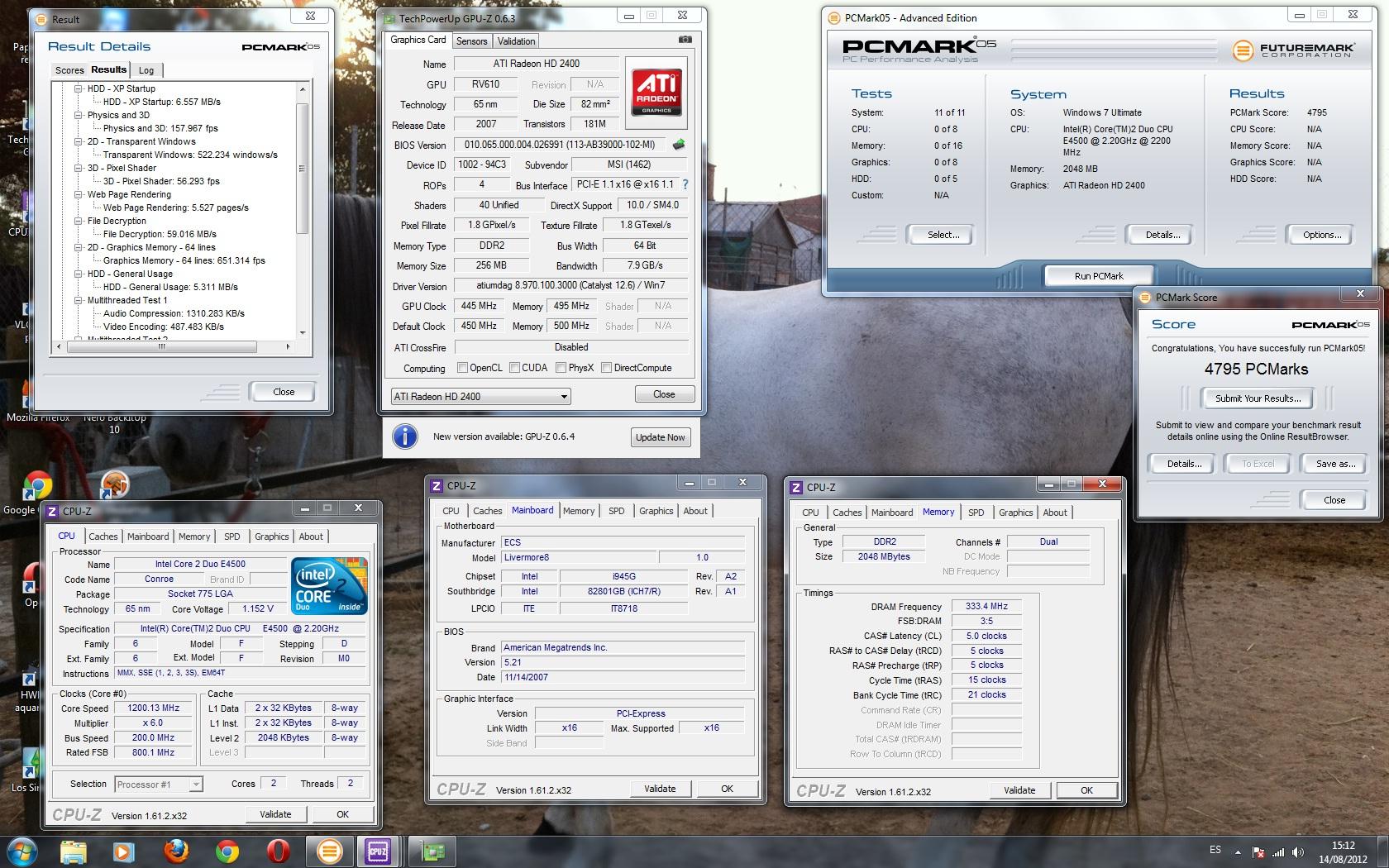Screen dimensions: 1389x868
Task: Click the Futuremark logo in PCMark05
Action: tap(1292, 50)
